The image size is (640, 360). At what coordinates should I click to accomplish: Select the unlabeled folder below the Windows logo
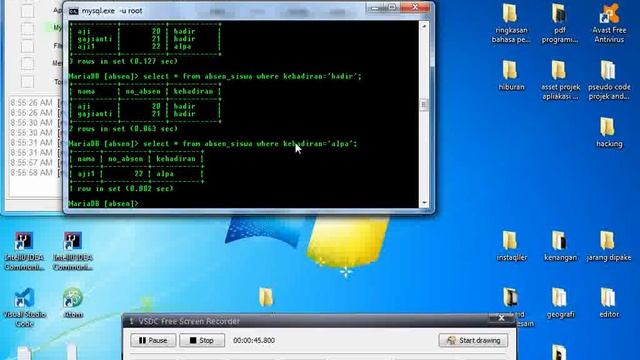pyautogui.click(x=266, y=297)
